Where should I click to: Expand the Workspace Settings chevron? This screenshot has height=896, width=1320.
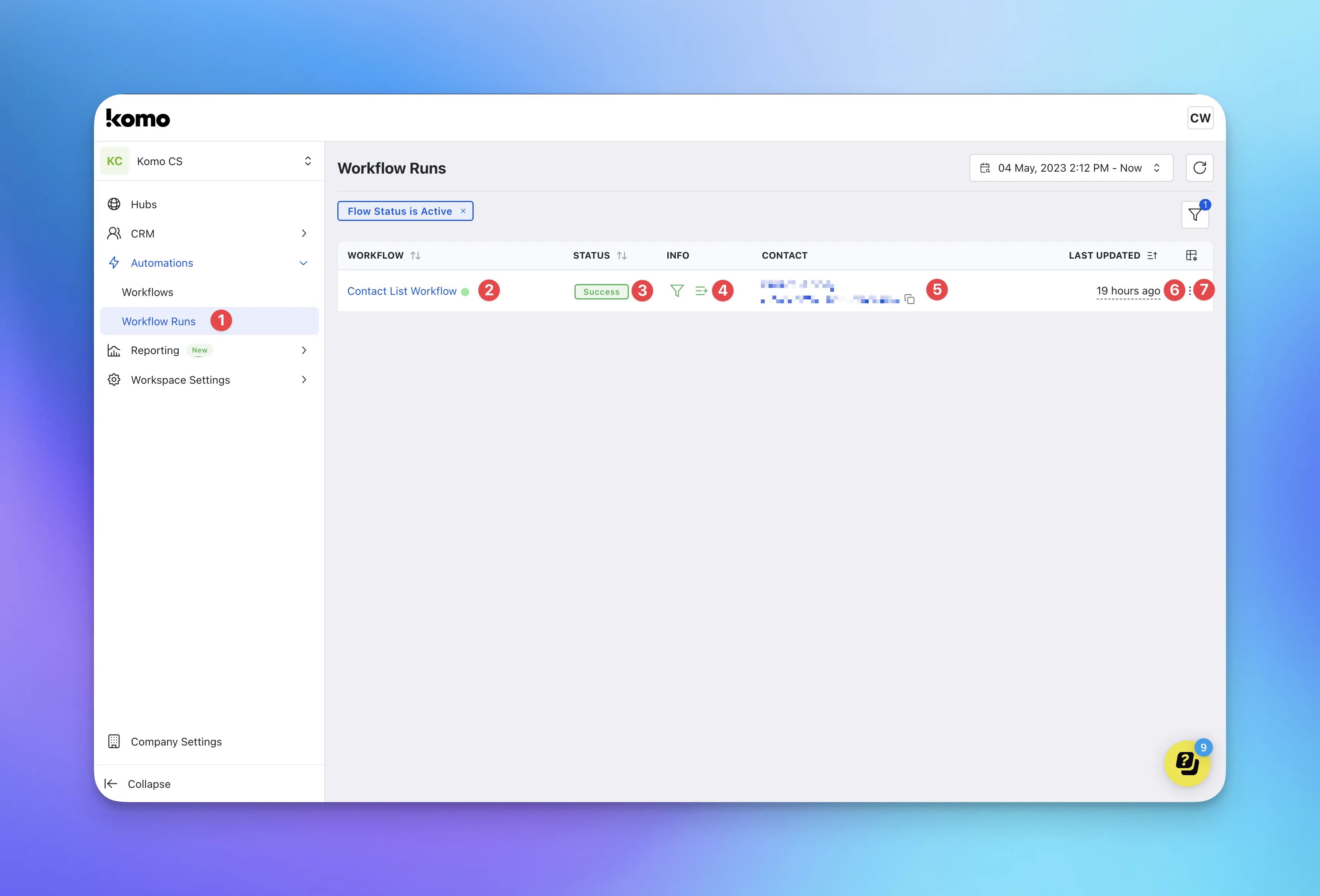click(304, 380)
